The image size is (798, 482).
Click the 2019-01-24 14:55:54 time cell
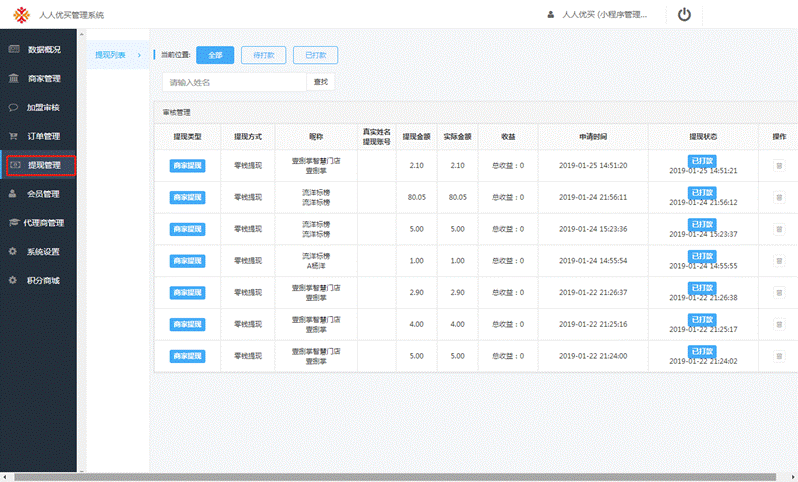pyautogui.click(x=593, y=261)
